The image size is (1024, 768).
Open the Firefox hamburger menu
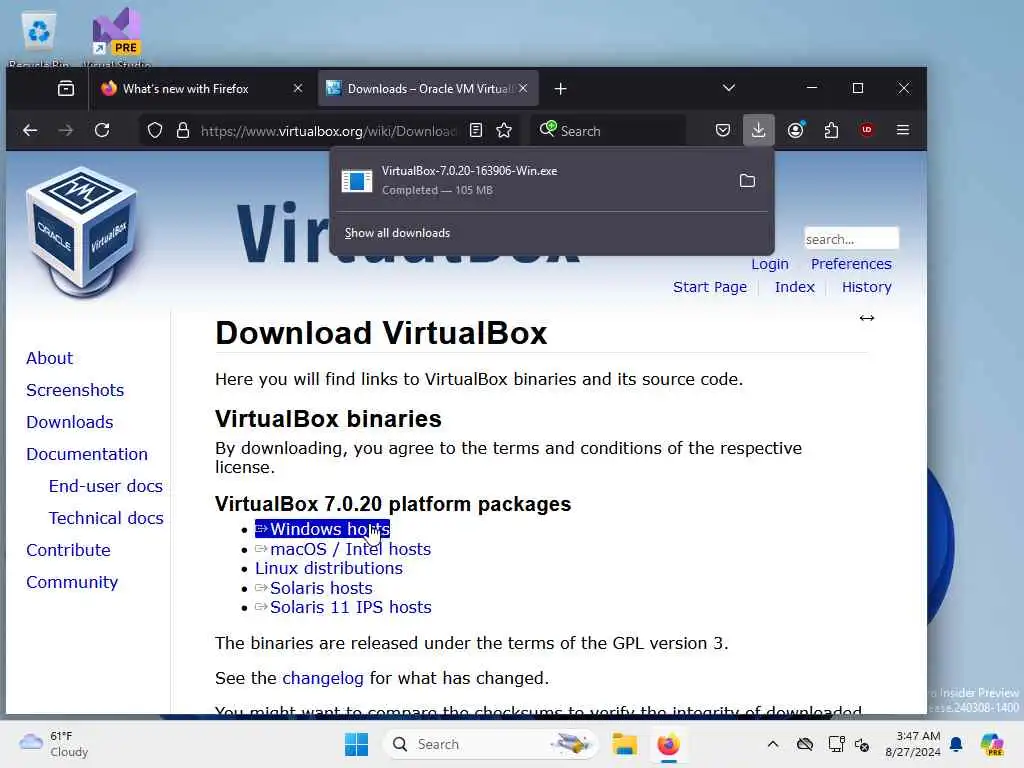pos(903,130)
